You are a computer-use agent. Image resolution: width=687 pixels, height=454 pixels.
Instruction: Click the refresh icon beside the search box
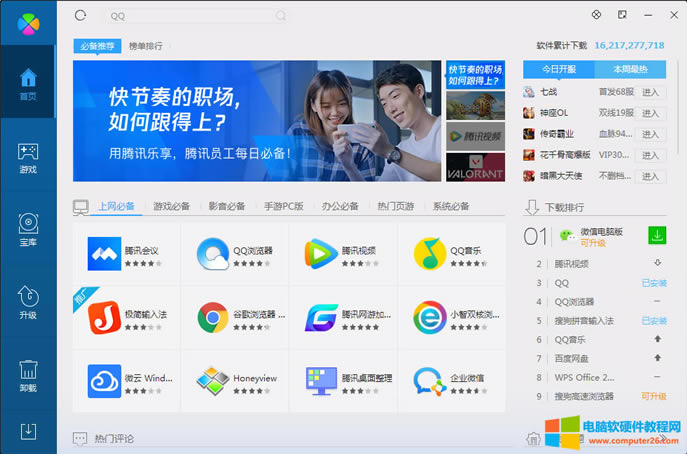pos(81,15)
